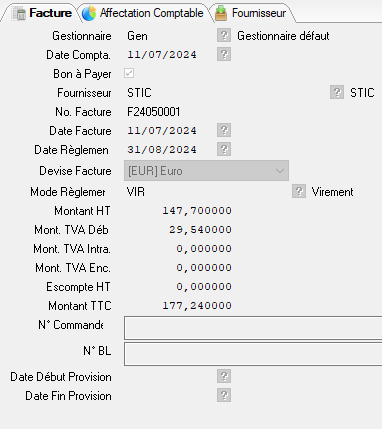
Task: Click into the N° BL field
Action: (253, 354)
